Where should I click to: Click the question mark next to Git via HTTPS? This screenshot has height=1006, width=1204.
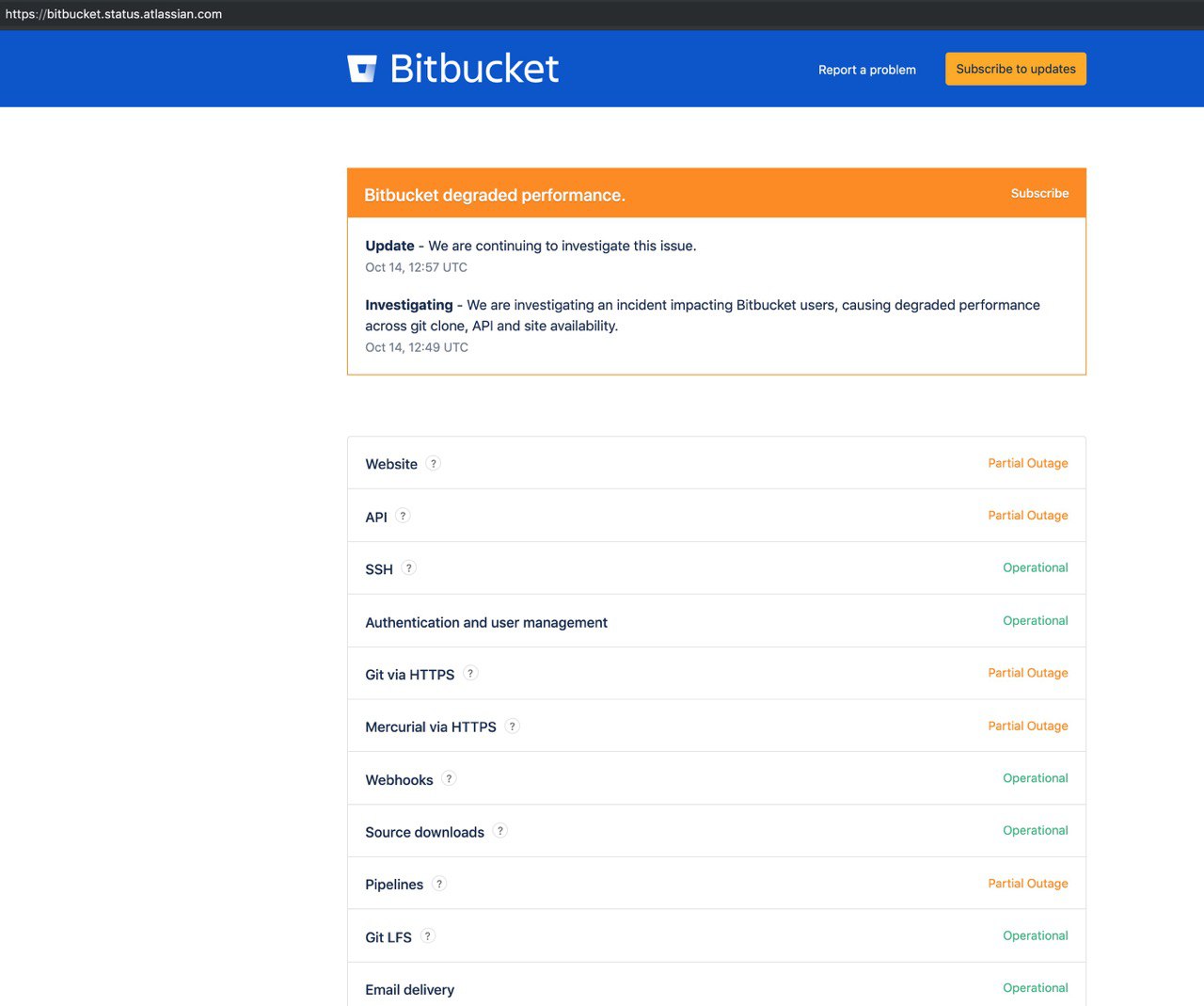(470, 673)
